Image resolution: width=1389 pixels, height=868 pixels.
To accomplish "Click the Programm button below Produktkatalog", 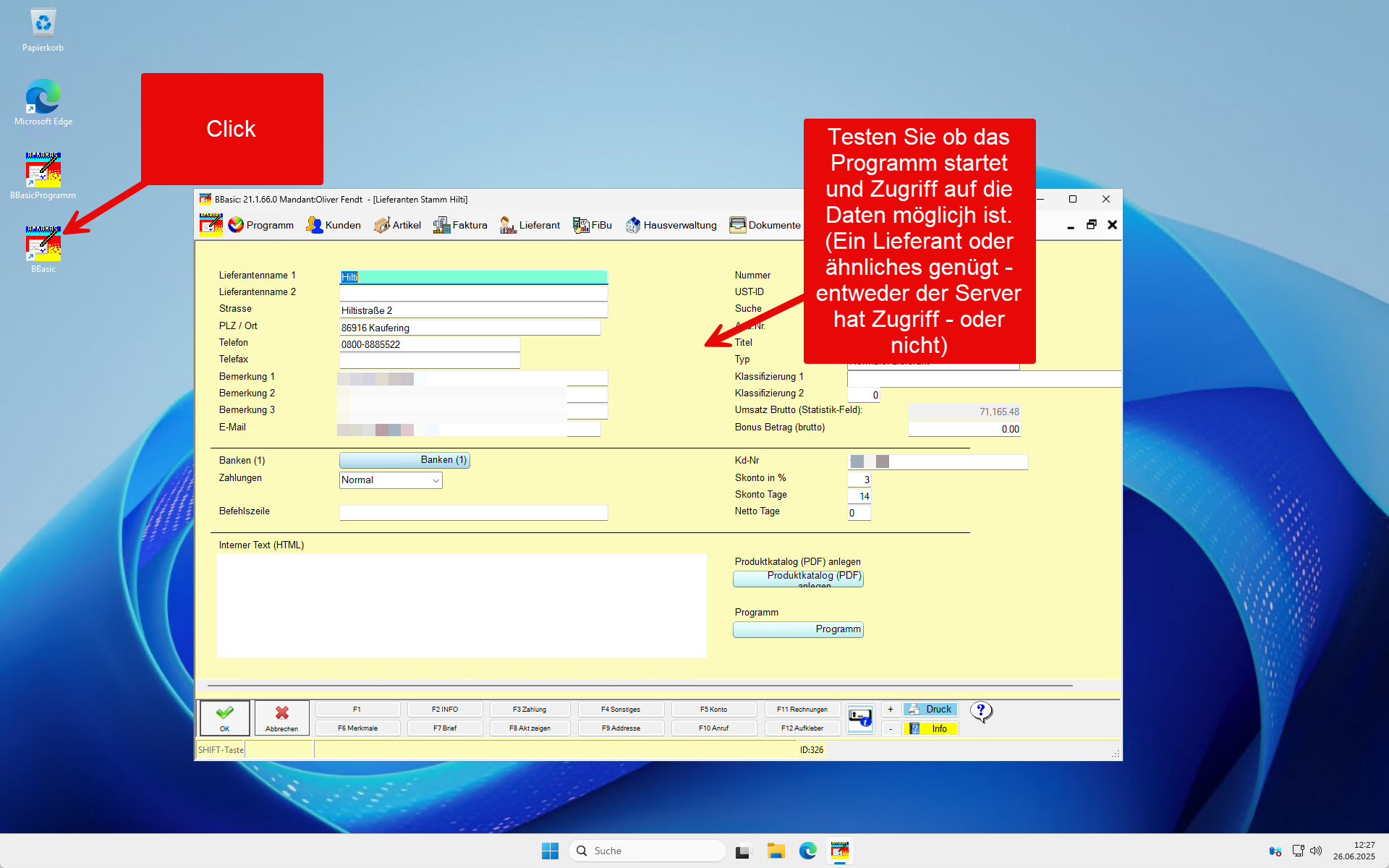I will 798,629.
